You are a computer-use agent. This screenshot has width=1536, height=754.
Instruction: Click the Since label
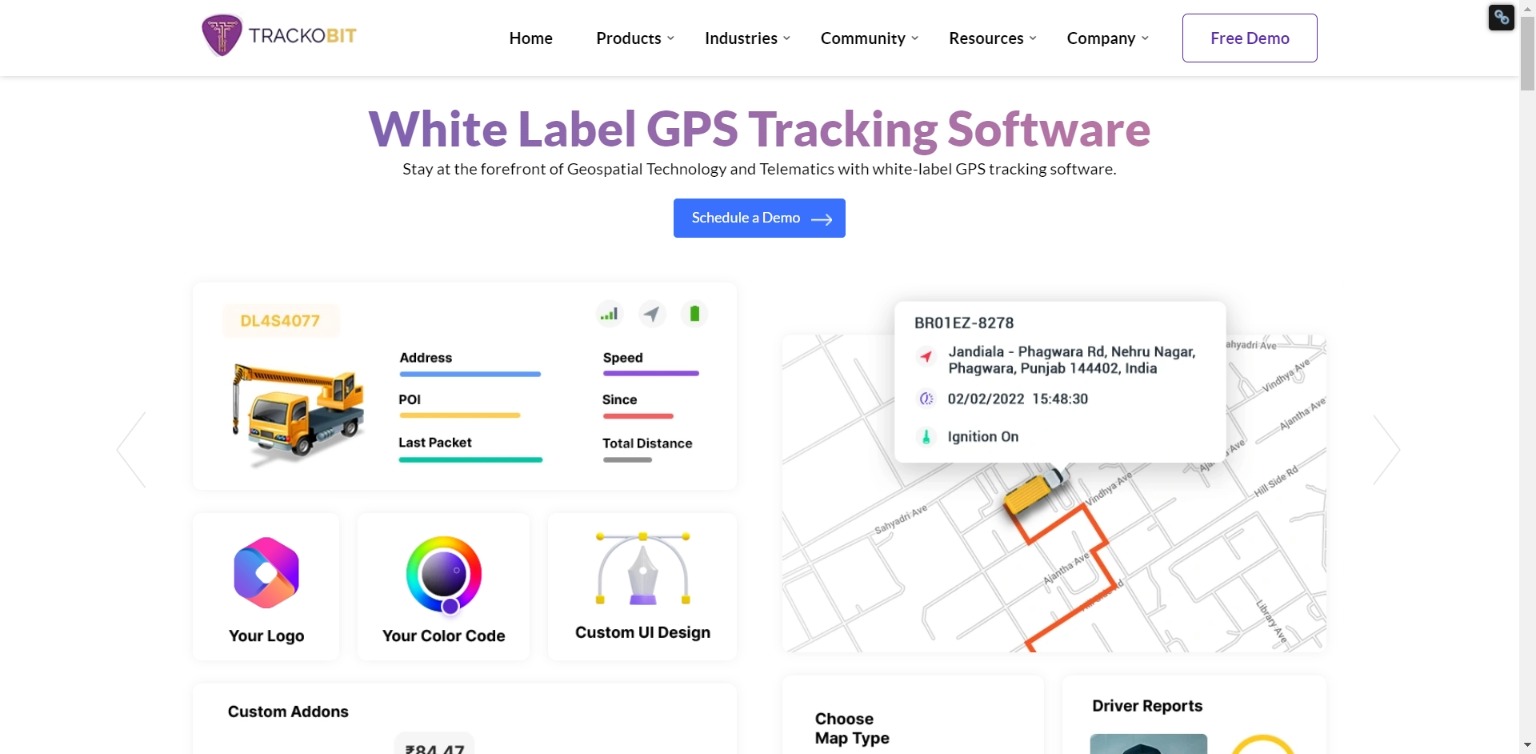click(x=620, y=400)
